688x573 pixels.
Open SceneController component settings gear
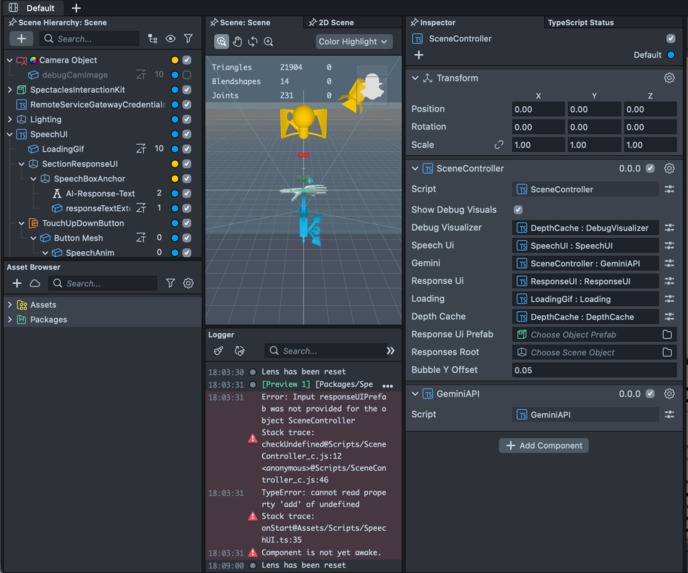(669, 168)
